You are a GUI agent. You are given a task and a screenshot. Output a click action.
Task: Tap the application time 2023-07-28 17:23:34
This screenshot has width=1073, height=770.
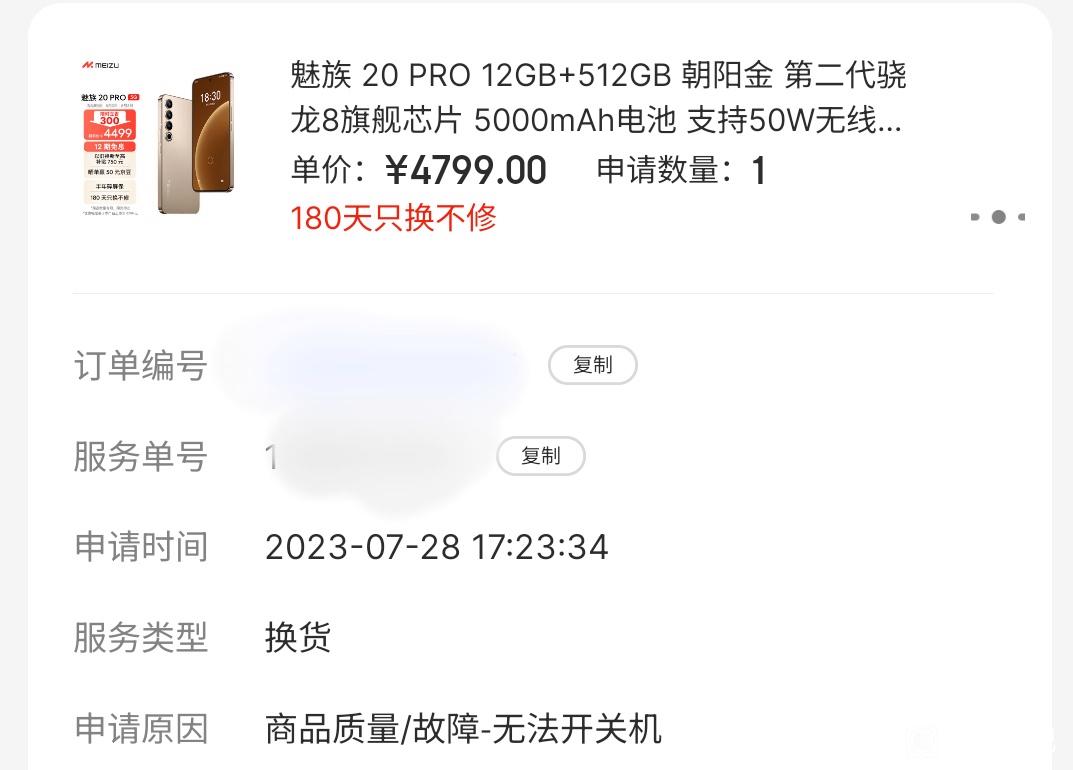point(437,548)
